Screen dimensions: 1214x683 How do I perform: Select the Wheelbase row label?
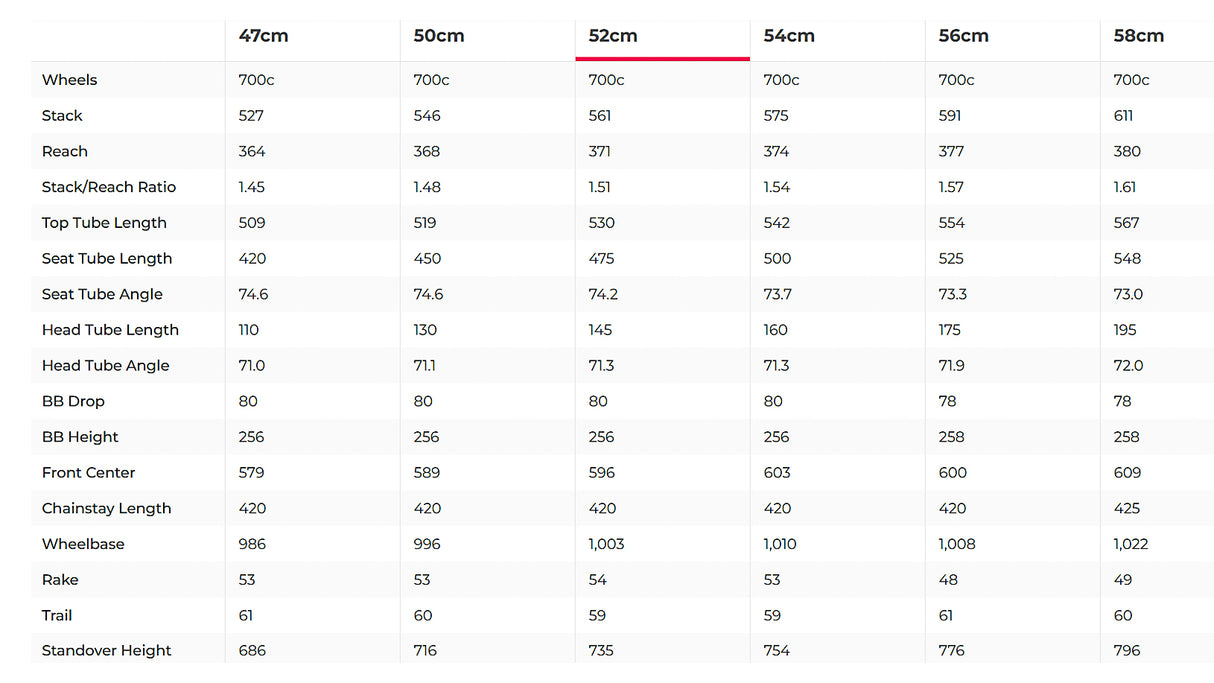pos(83,544)
